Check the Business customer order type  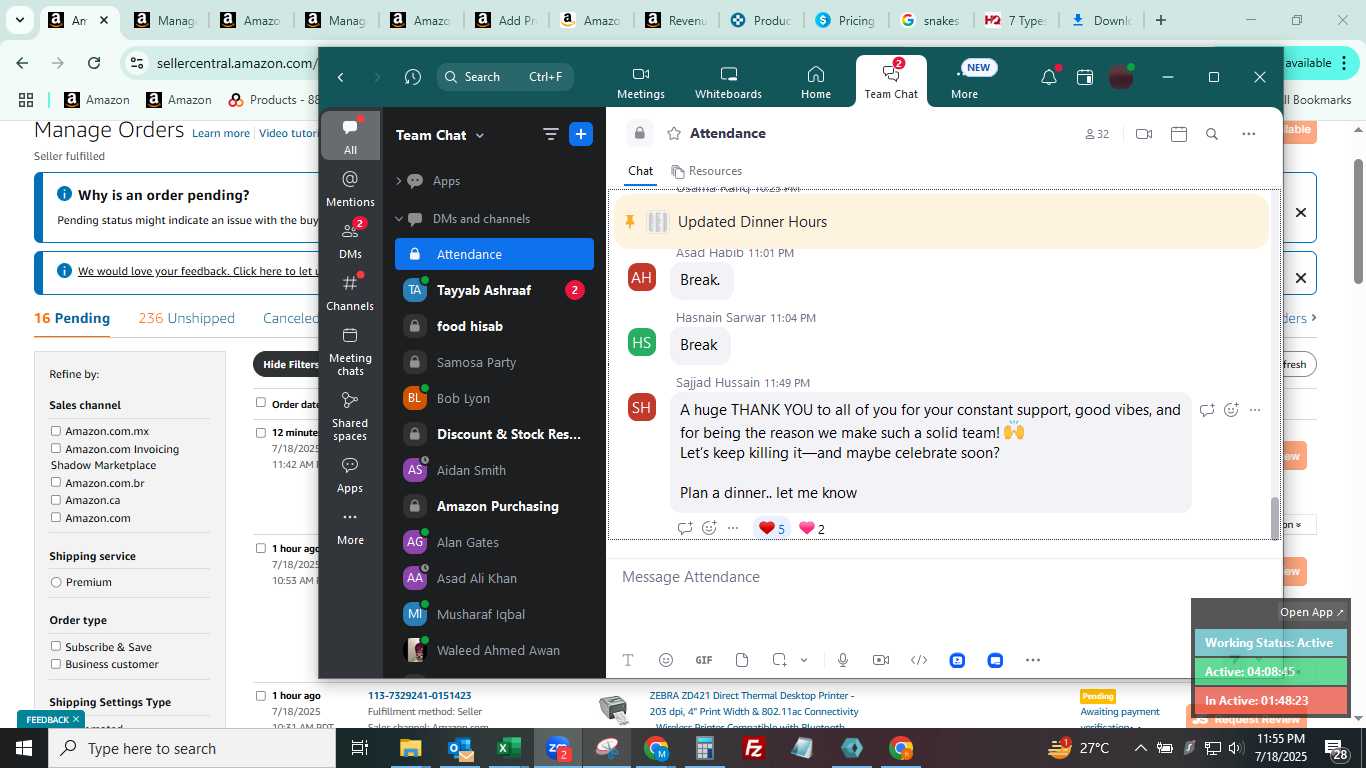click(56, 663)
